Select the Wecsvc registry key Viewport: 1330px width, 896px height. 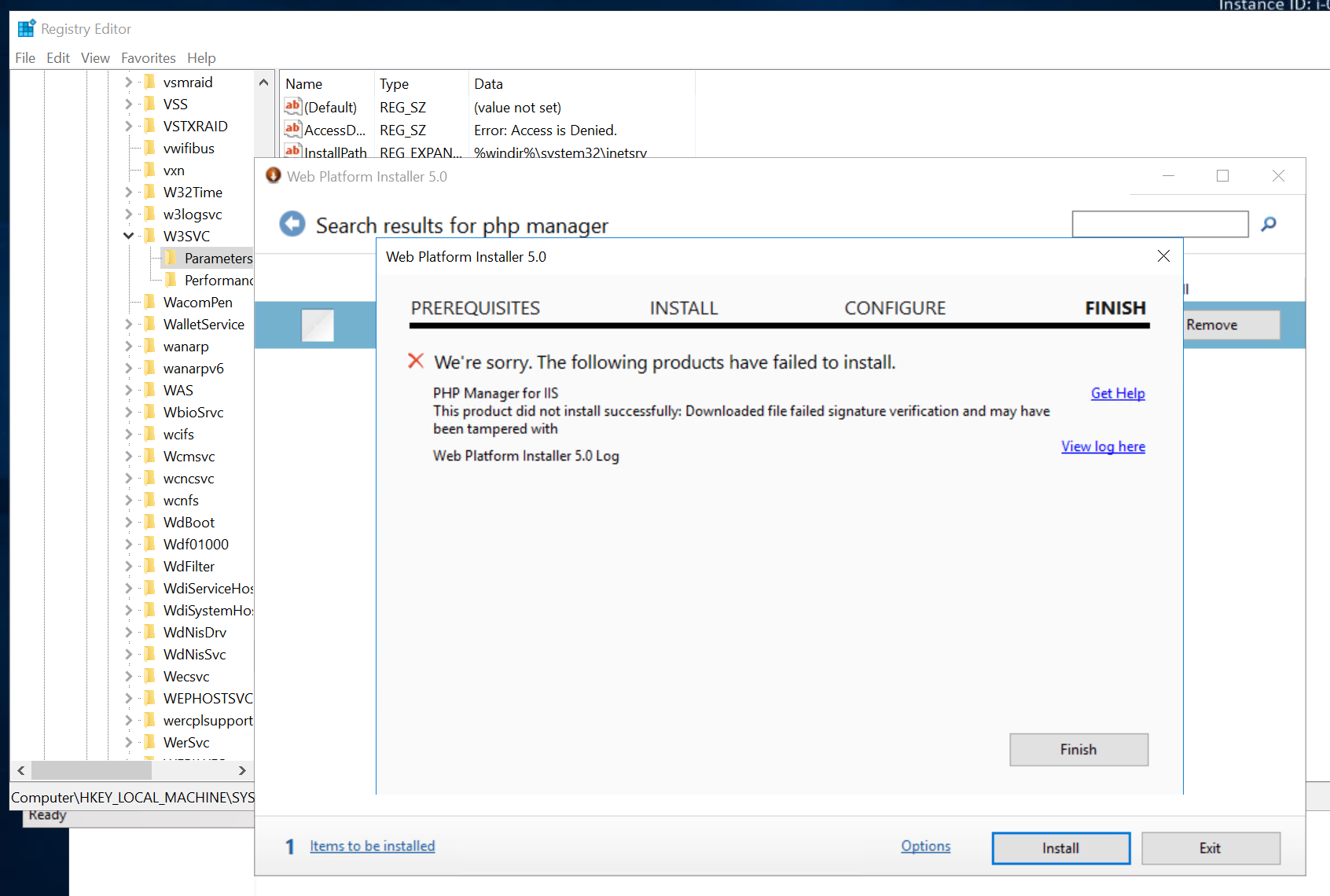186,676
